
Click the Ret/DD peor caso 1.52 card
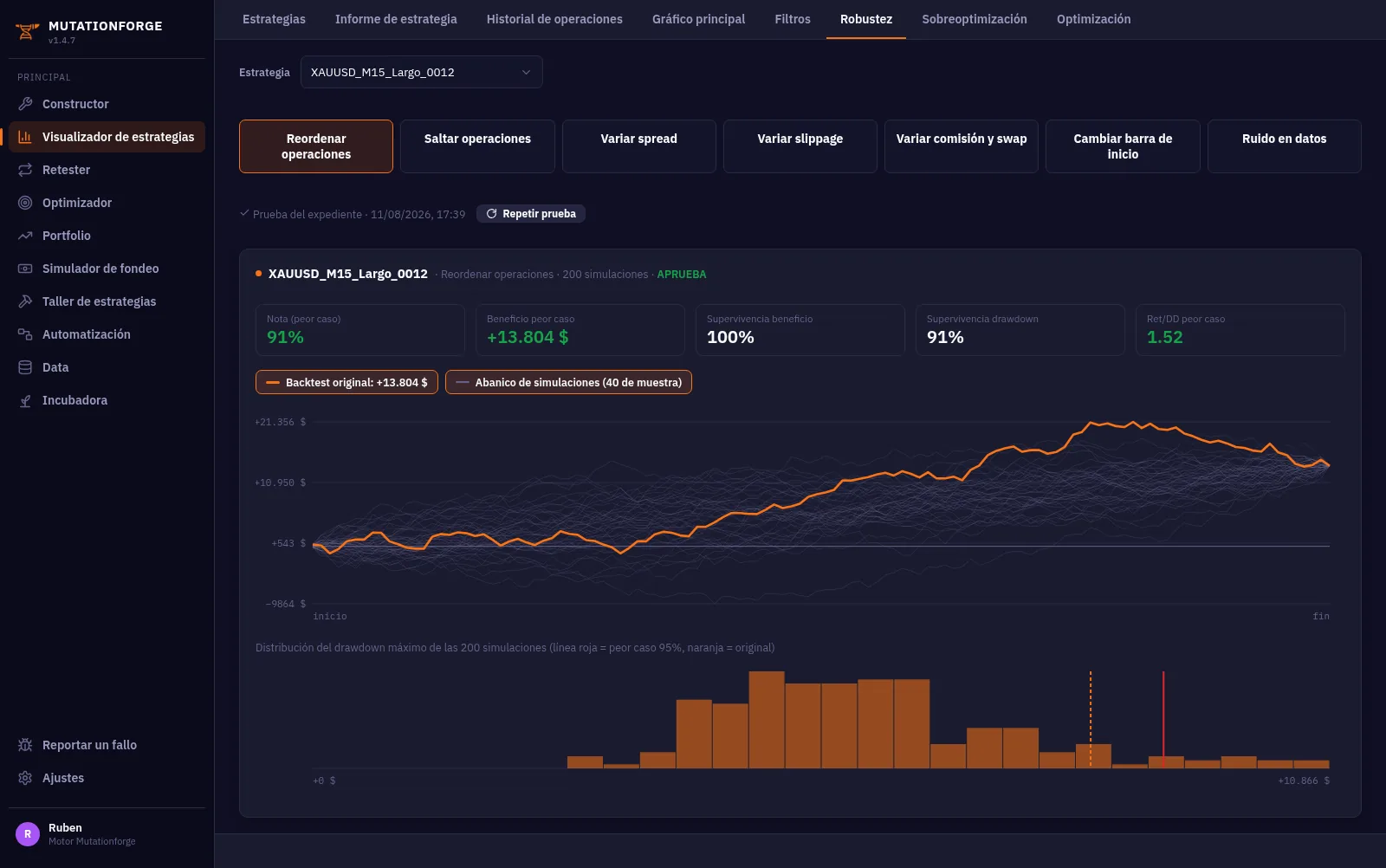click(x=1240, y=330)
